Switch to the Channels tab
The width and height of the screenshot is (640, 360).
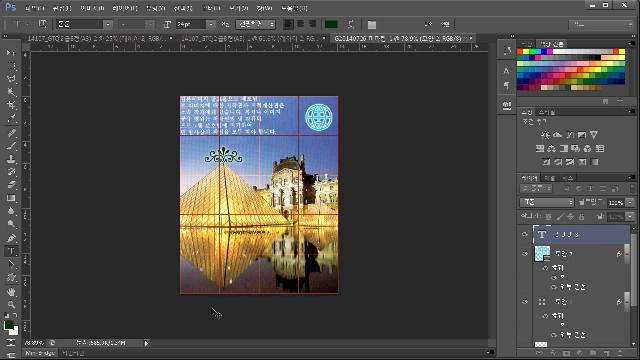click(550, 178)
